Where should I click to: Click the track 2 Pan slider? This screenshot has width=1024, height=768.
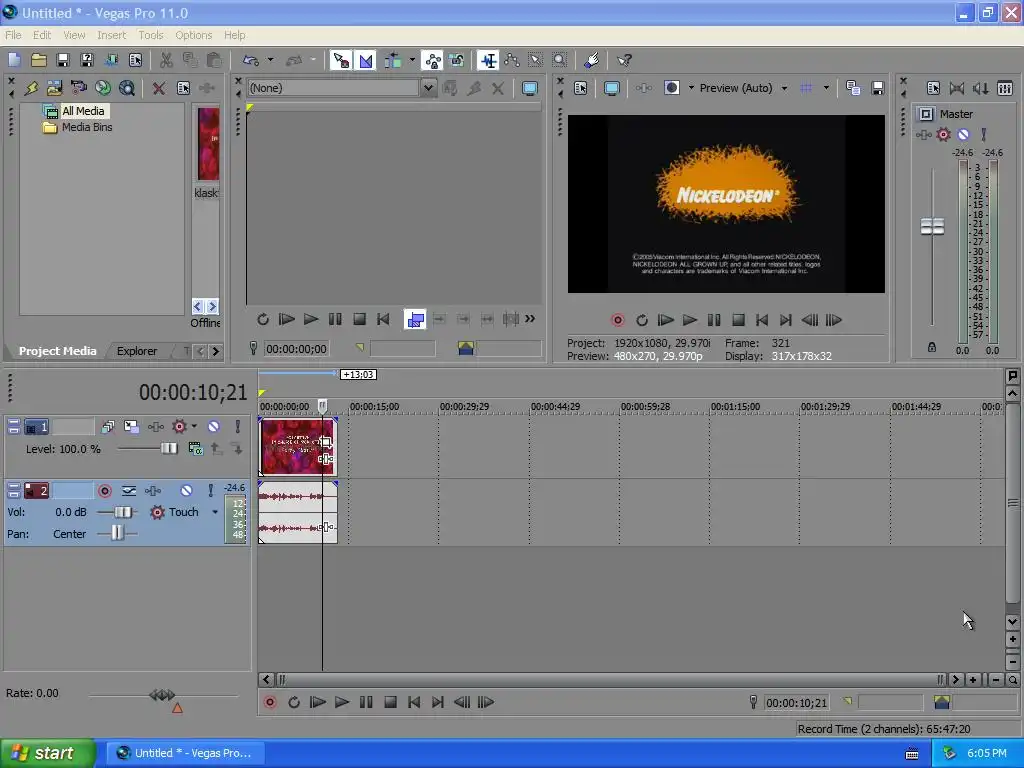pyautogui.click(x=117, y=534)
